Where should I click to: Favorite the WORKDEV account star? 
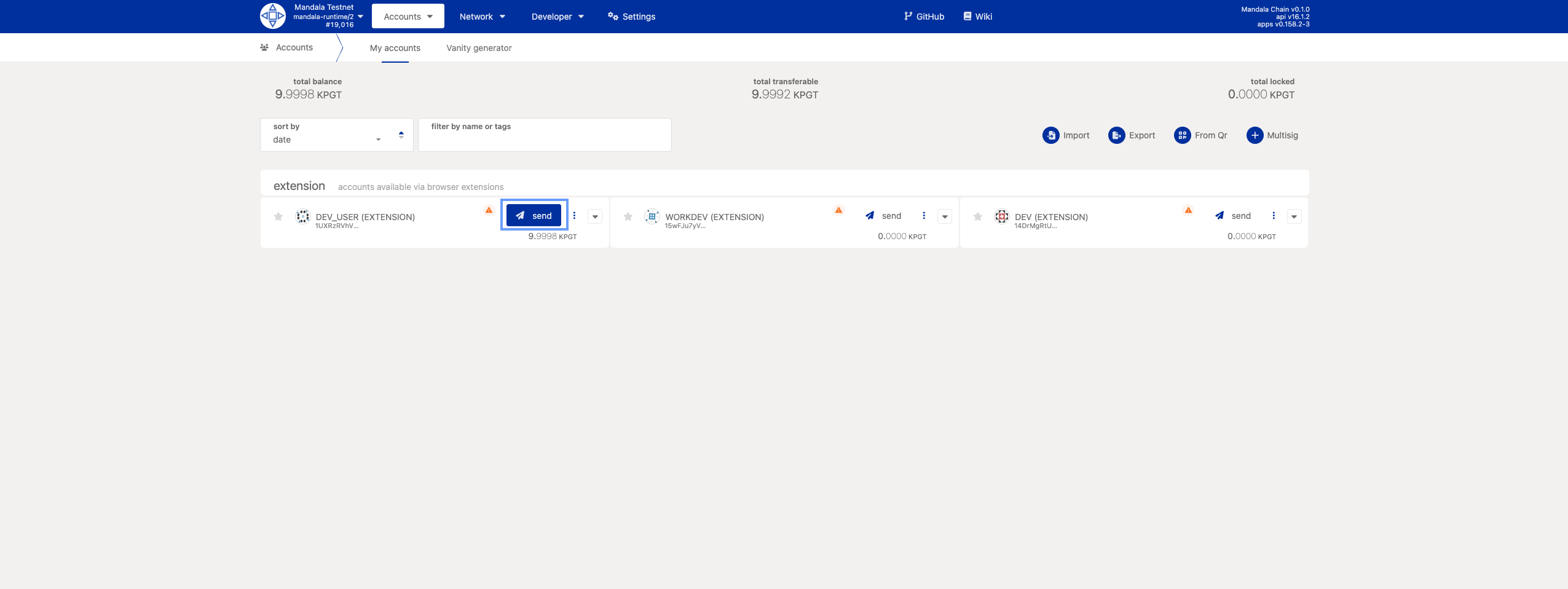tap(628, 216)
